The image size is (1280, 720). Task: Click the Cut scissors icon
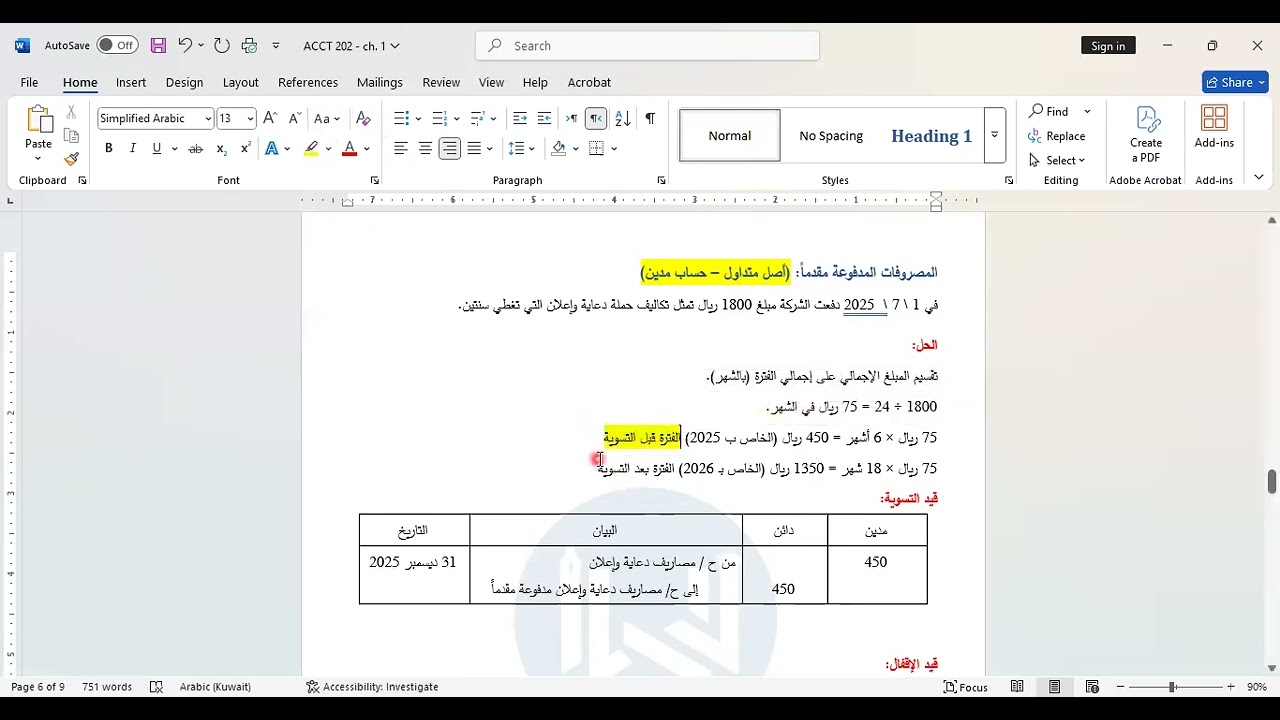pos(71,112)
